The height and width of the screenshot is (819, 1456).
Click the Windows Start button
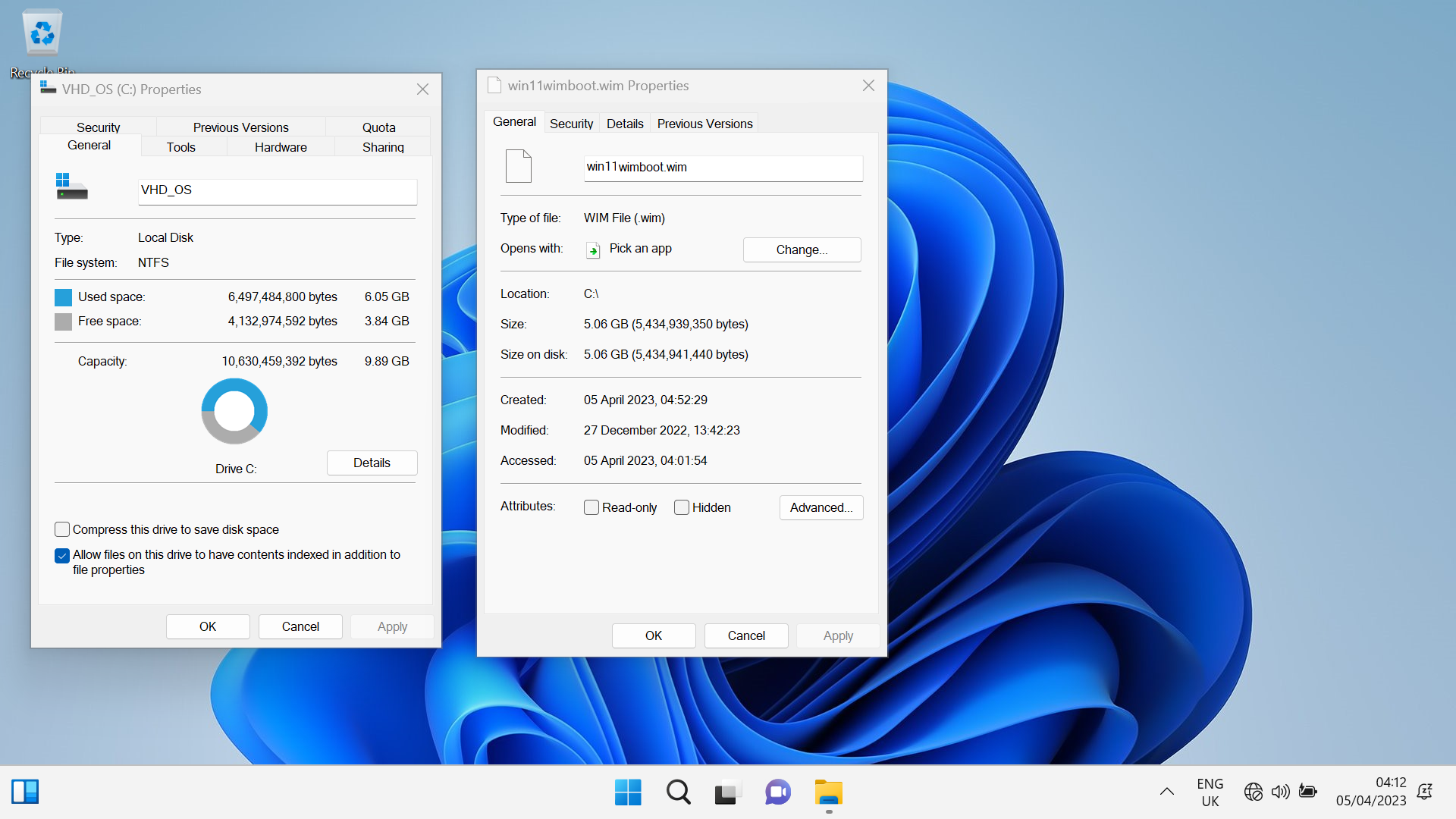click(x=628, y=792)
